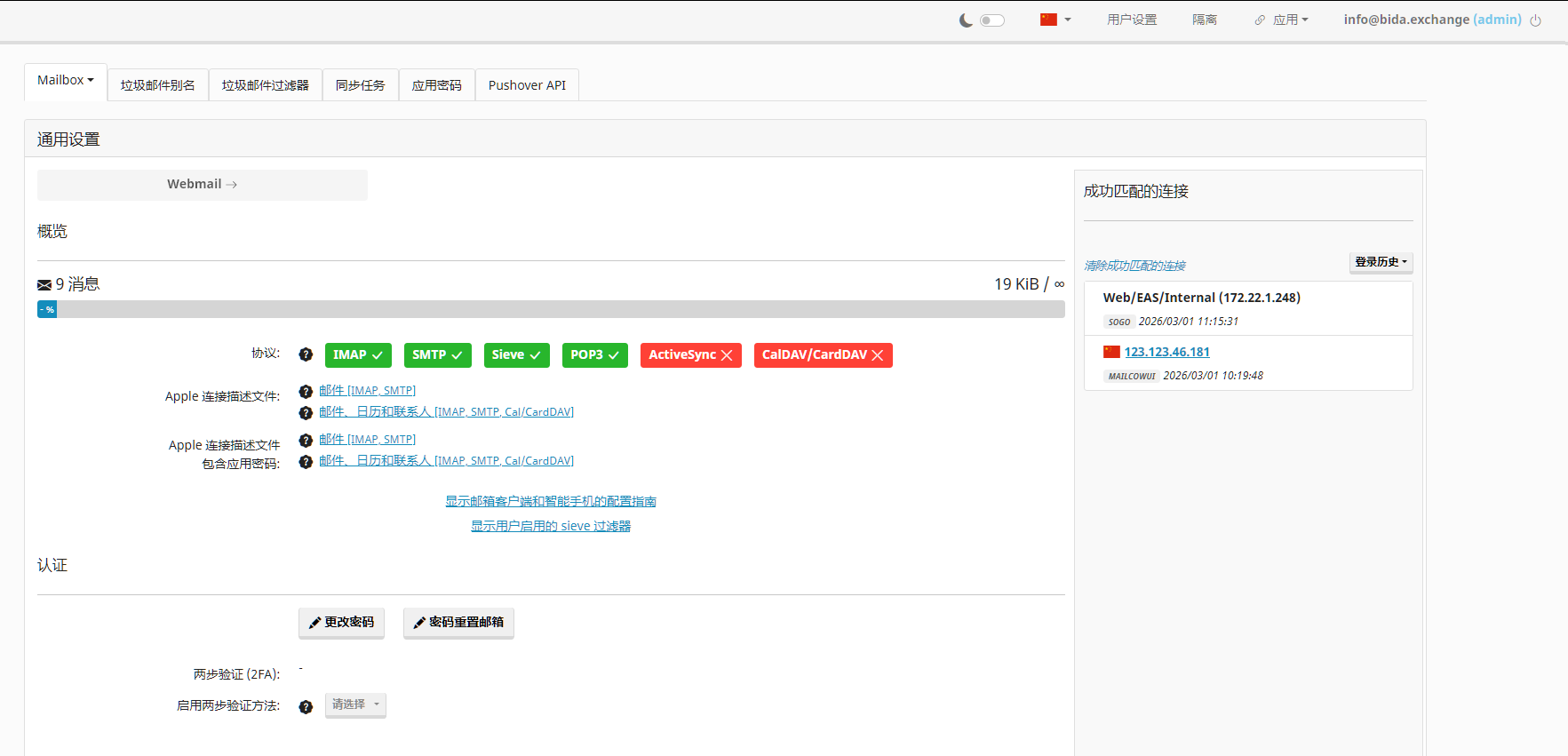Toggle the IMAP protocol badge
1568x756 pixels.
click(x=357, y=355)
